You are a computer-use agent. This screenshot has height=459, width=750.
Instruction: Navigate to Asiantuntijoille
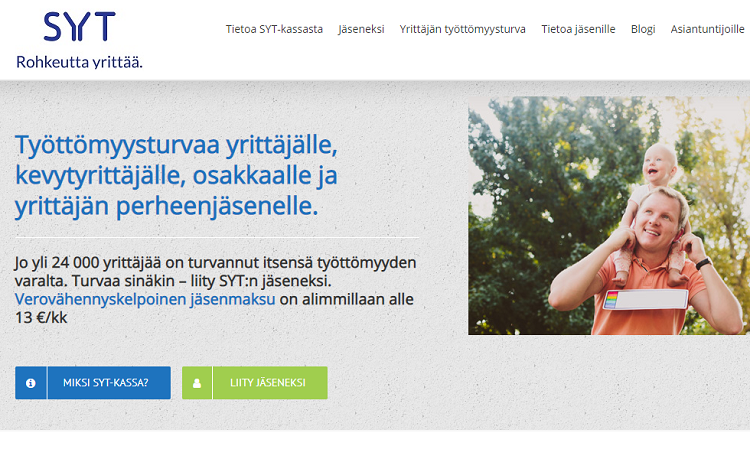[x=707, y=29]
